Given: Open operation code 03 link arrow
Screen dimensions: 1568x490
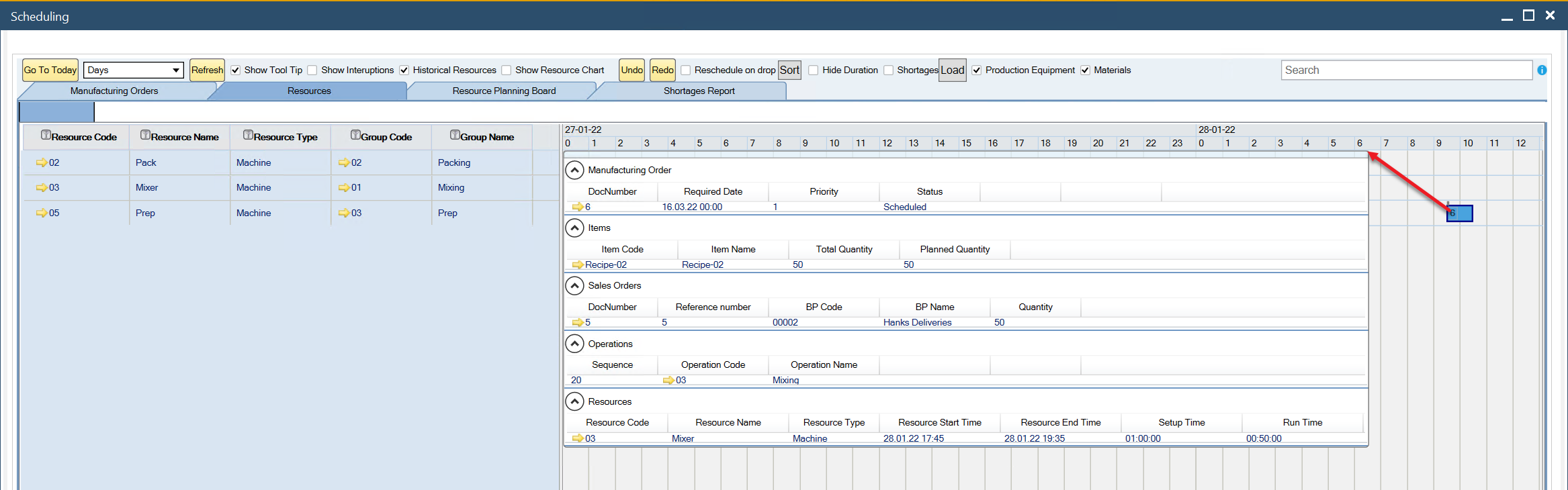Looking at the screenshot, I should coord(668,380).
